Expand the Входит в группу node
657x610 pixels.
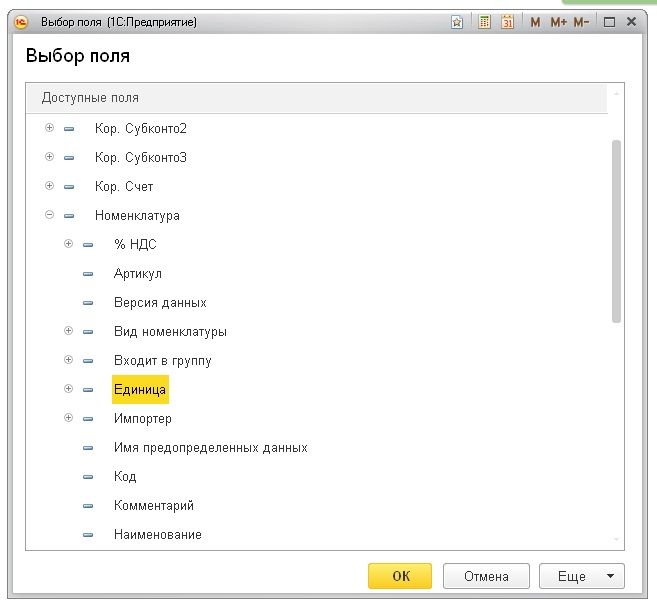pyautogui.click(x=68, y=360)
